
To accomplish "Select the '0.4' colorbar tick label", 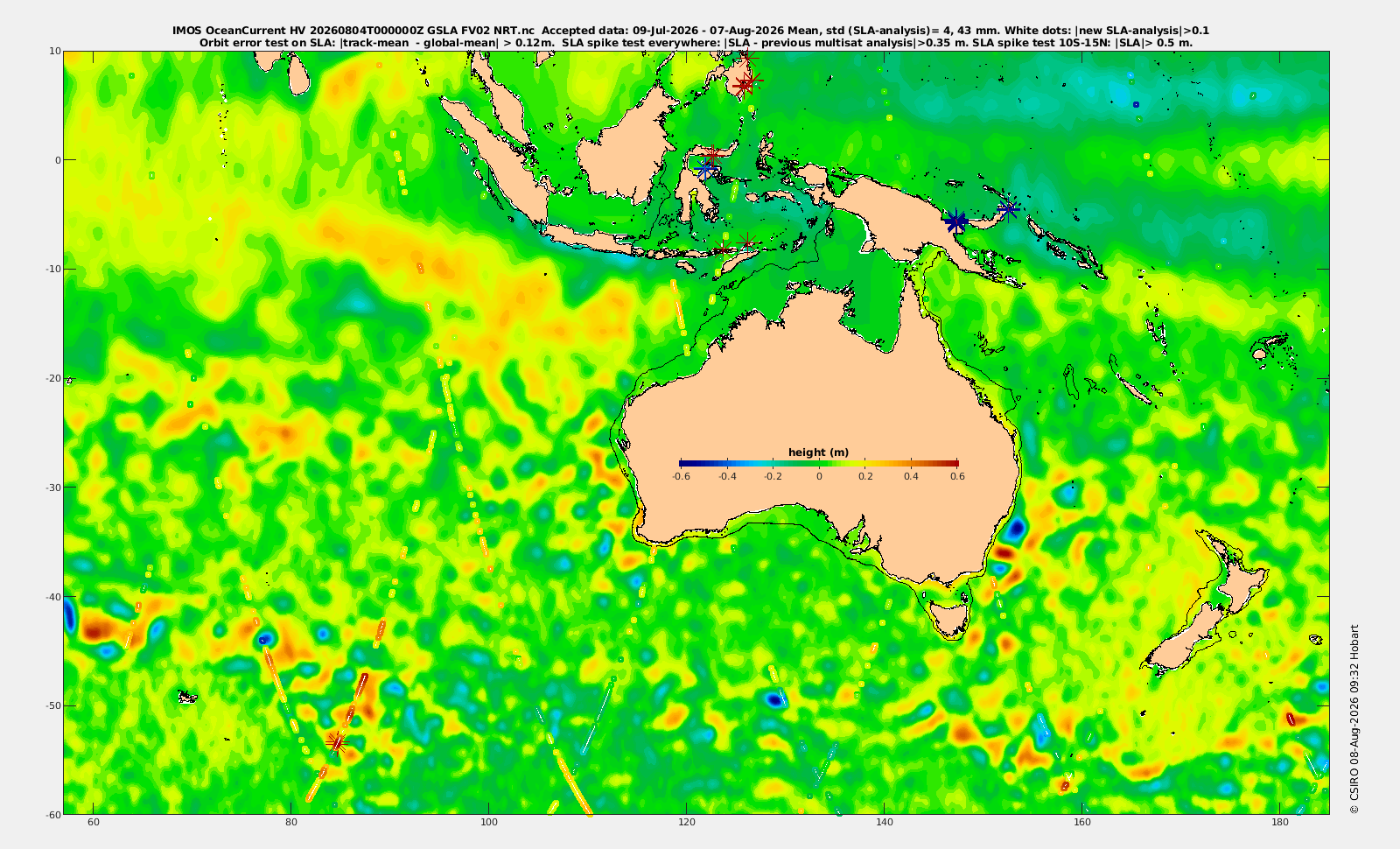I will [x=911, y=477].
